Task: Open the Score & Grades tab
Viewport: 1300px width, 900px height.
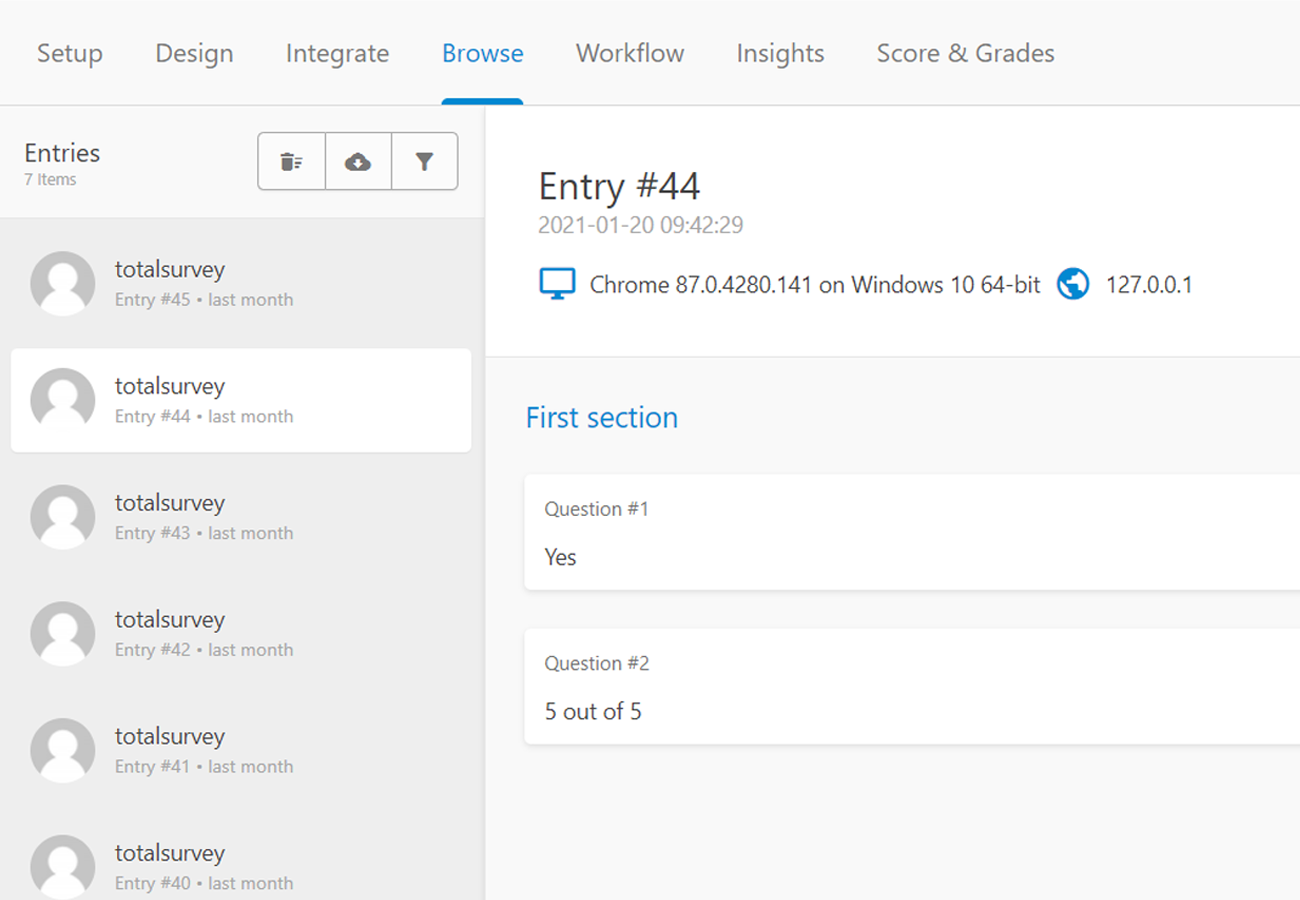Action: pos(965,53)
